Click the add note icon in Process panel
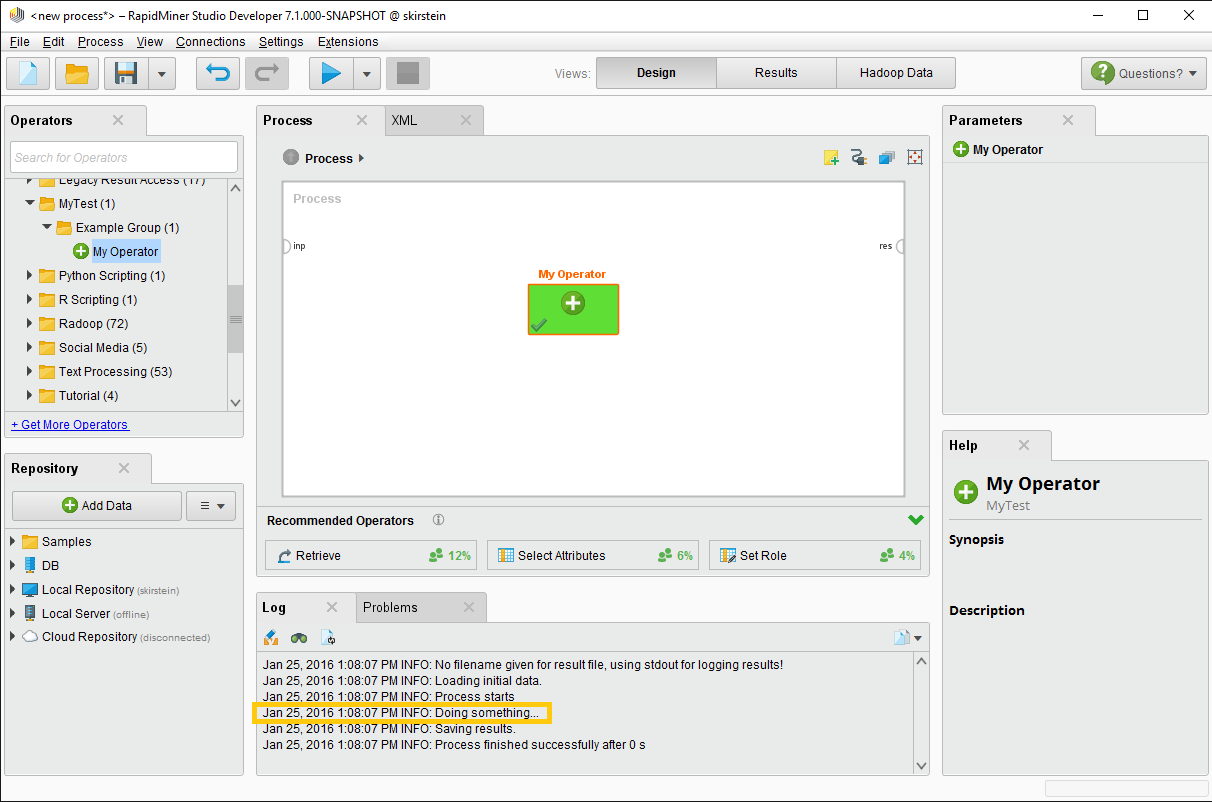 831,158
